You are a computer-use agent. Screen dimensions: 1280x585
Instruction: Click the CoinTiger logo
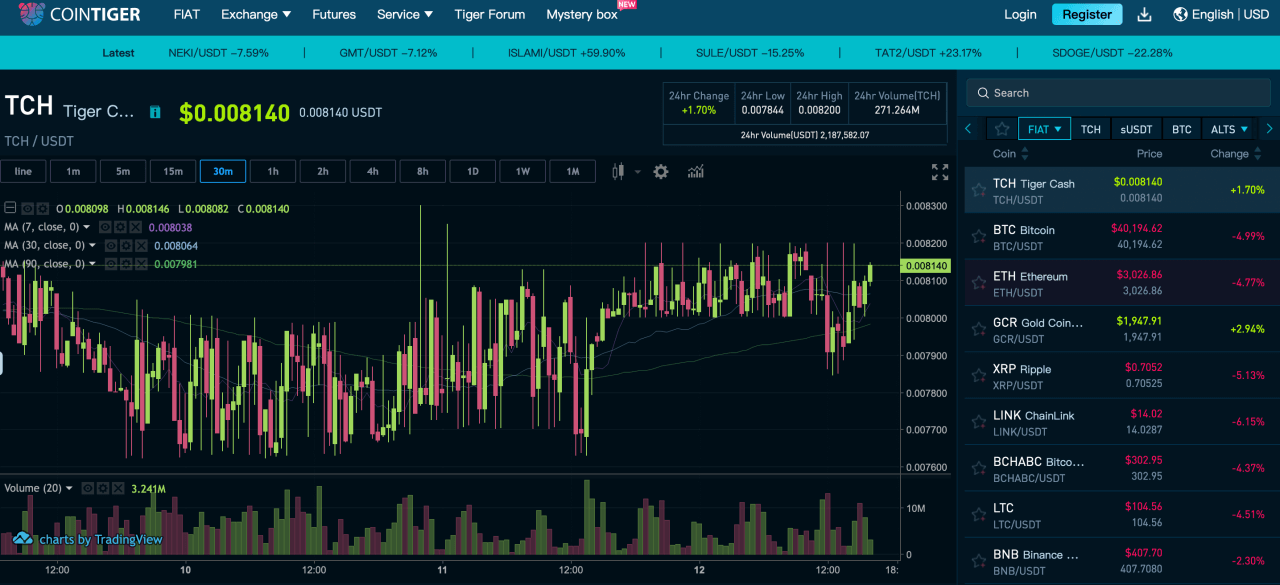click(80, 14)
